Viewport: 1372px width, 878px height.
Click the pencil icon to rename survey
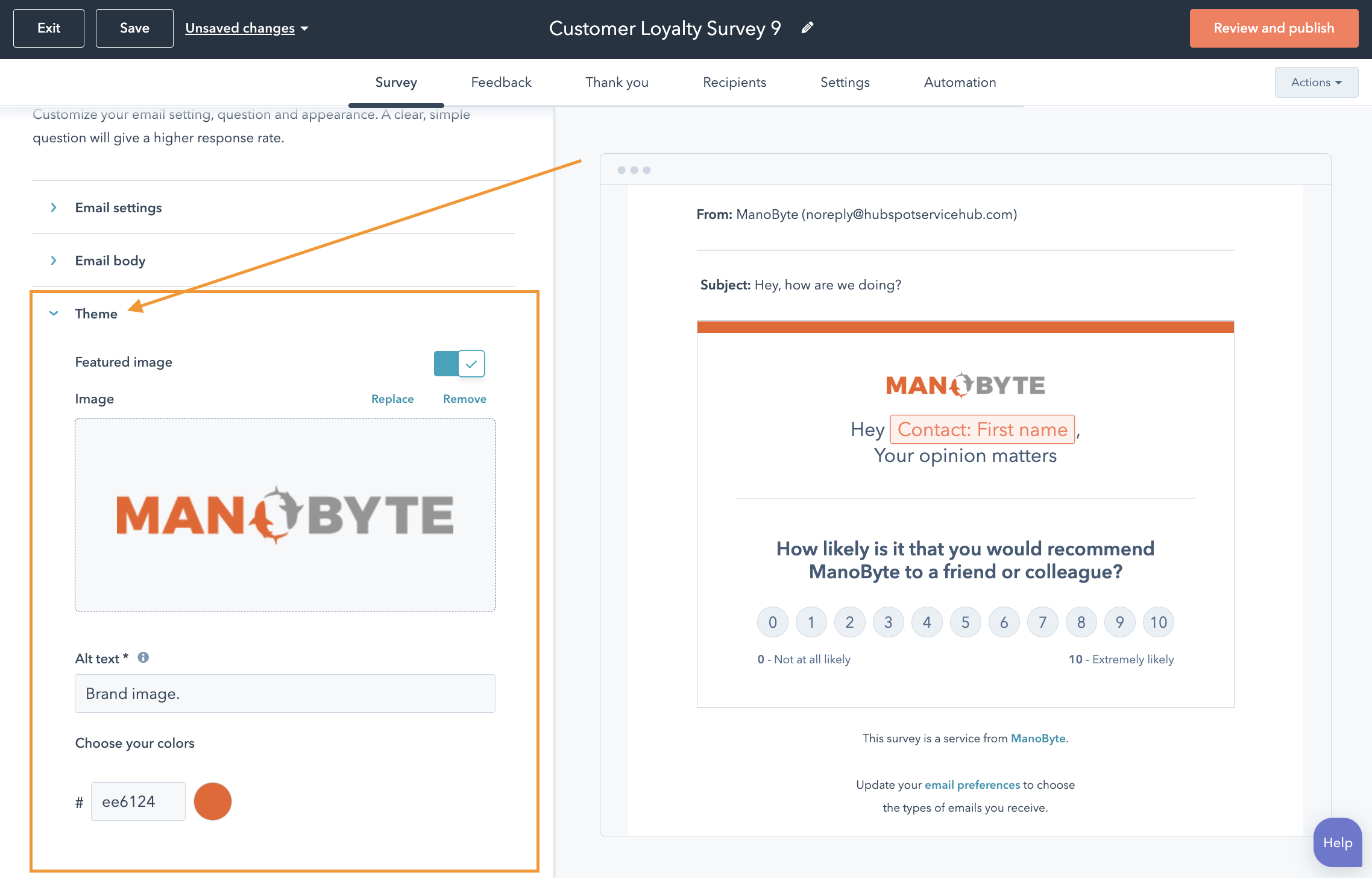point(807,28)
